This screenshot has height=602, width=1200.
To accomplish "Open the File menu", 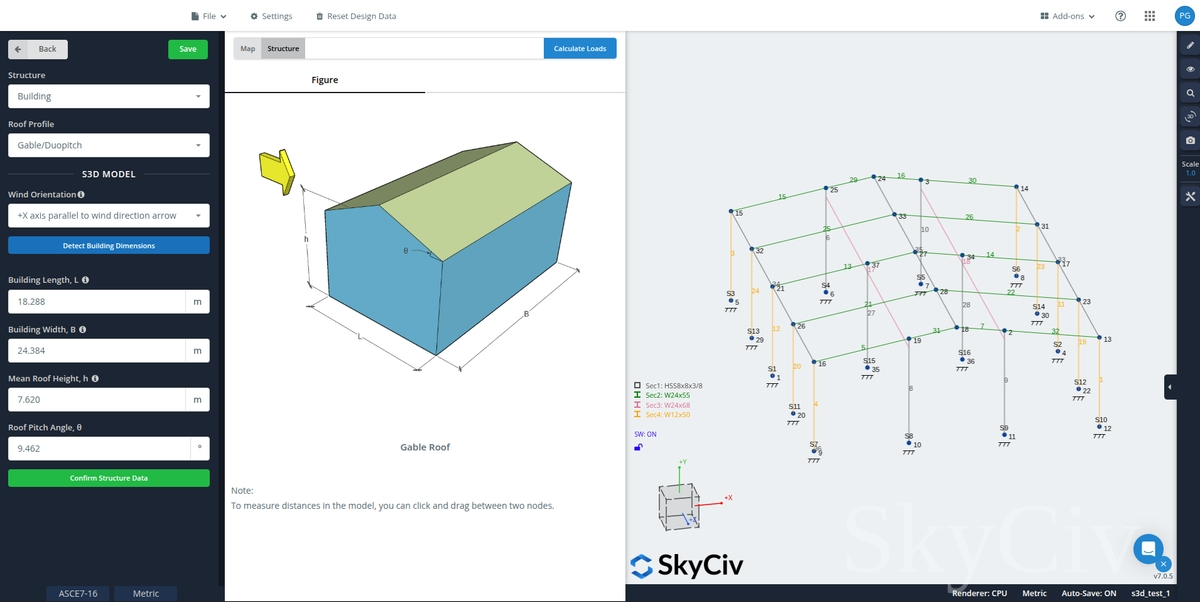I will pyautogui.click(x=208, y=16).
